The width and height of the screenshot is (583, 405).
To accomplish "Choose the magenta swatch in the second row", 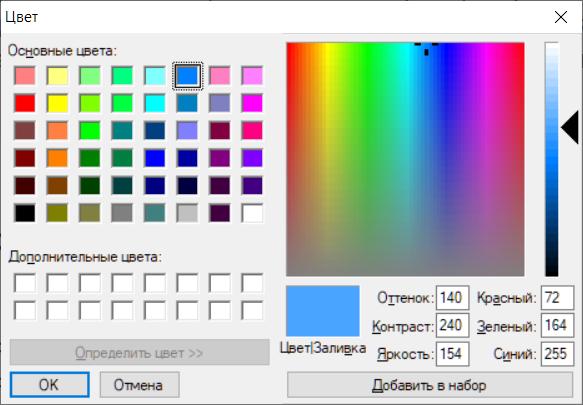I will click(x=252, y=103).
